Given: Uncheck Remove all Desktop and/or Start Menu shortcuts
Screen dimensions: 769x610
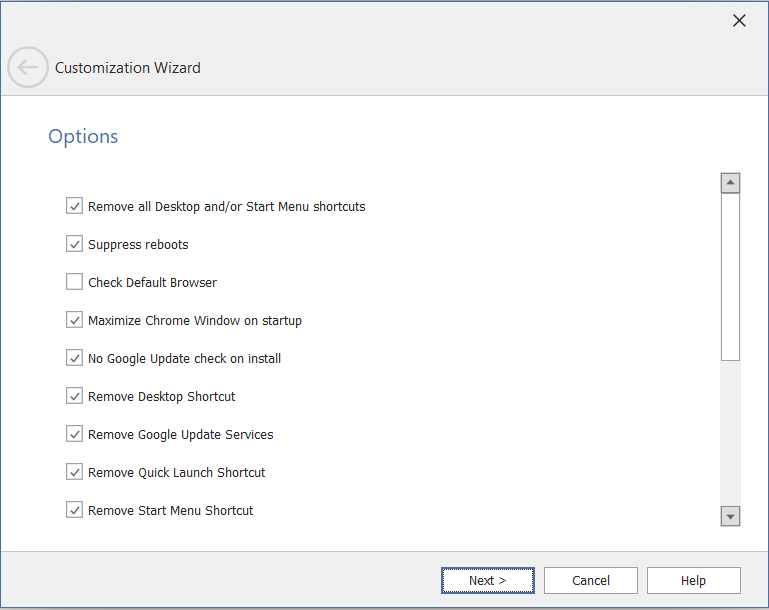Looking at the screenshot, I should 74,206.
